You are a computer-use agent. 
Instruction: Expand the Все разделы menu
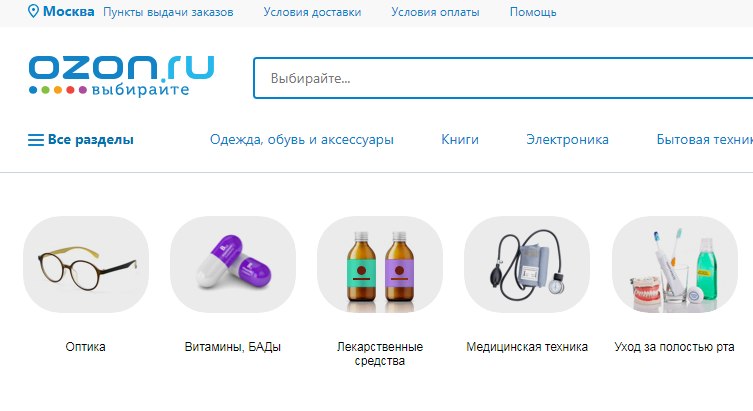click(91, 140)
